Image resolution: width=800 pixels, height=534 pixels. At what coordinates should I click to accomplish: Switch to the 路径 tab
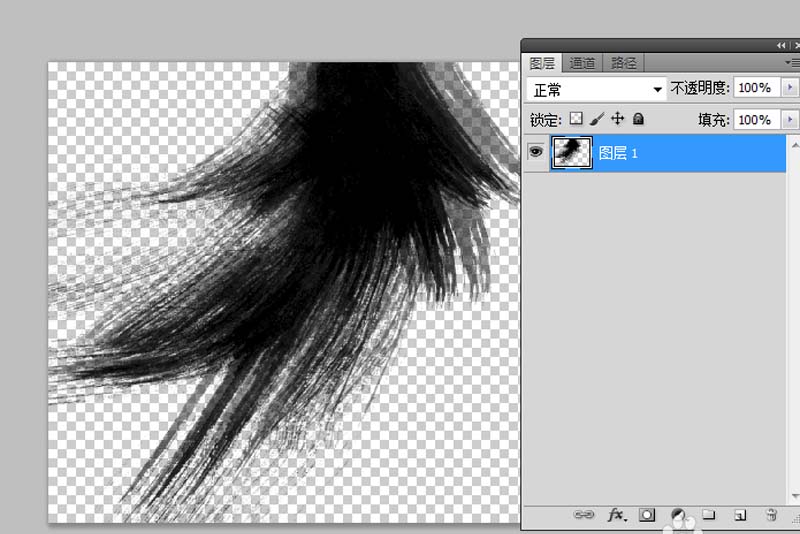point(624,63)
